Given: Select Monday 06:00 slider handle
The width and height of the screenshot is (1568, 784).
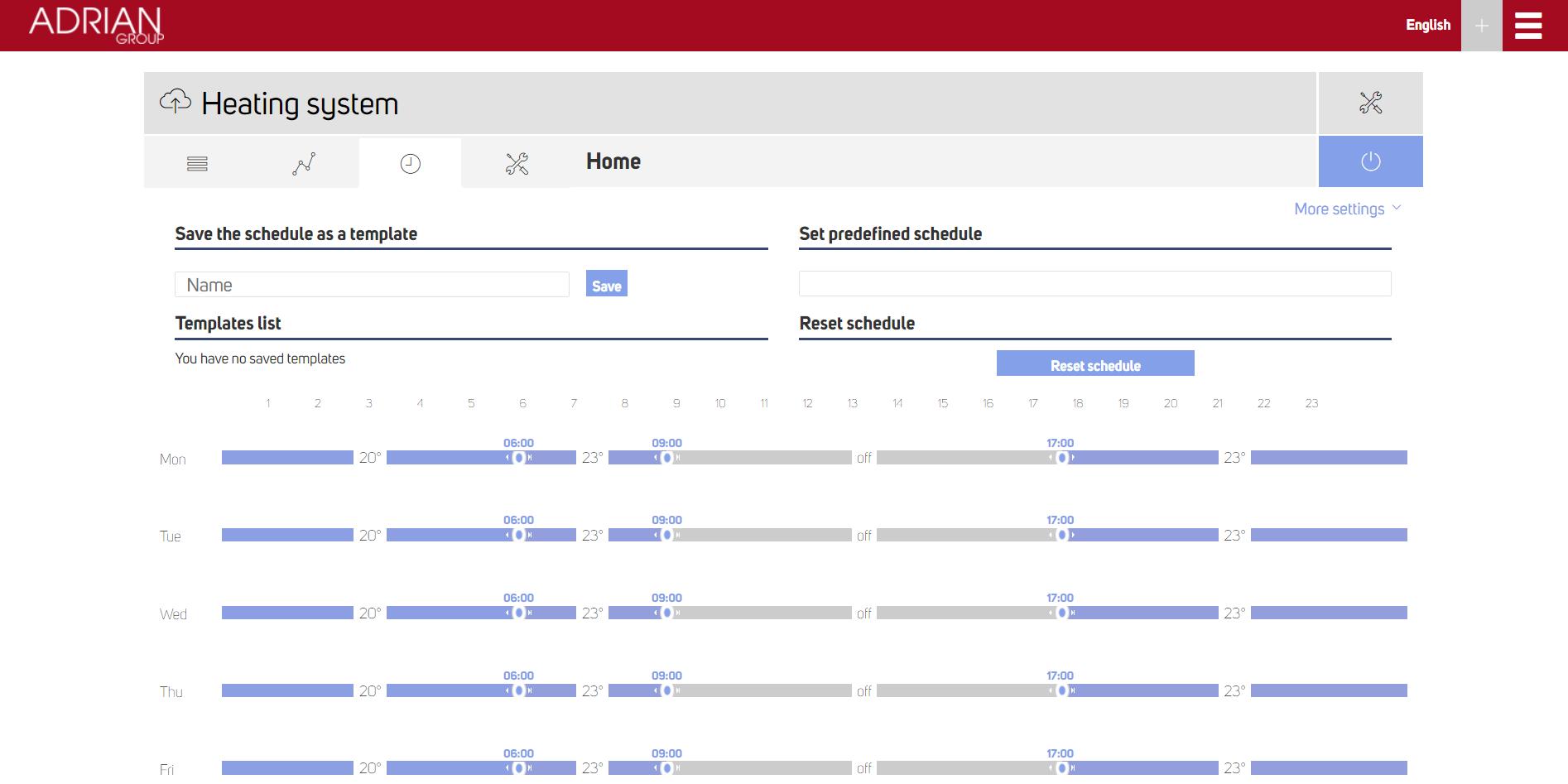Looking at the screenshot, I should (x=519, y=458).
